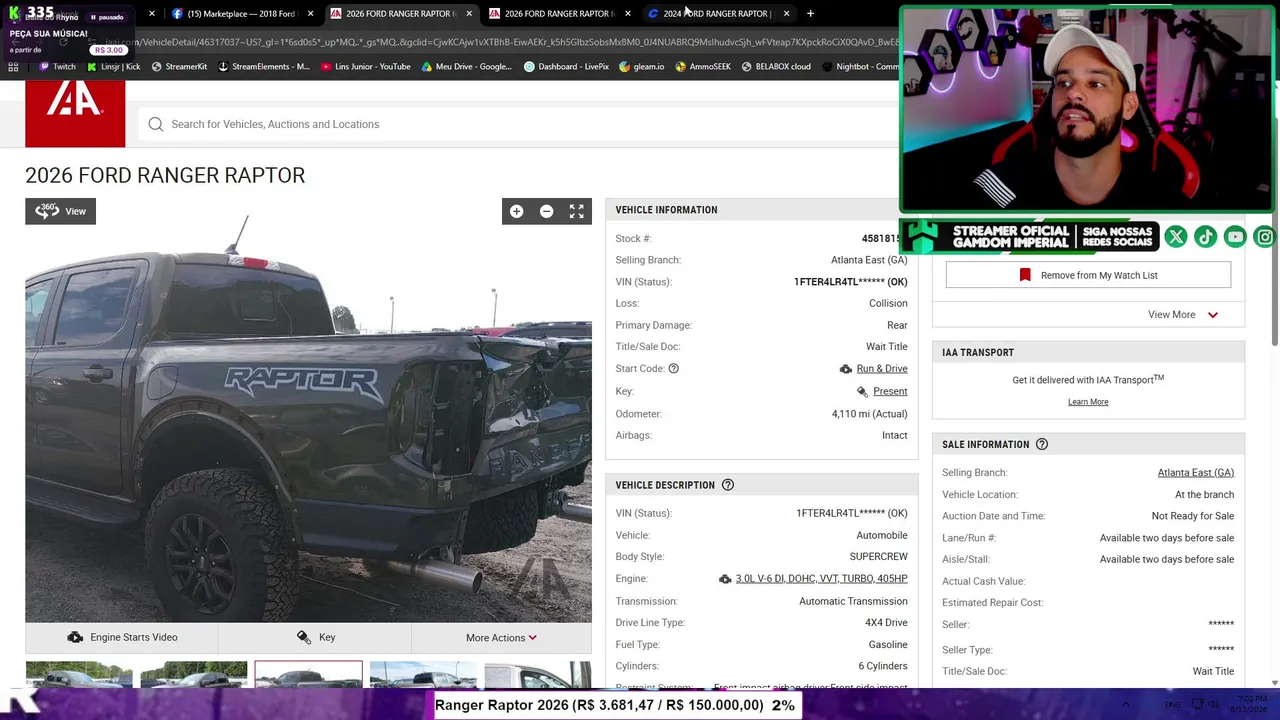Play the Engine Starts Video
Screen dimensions: 1280x720
pos(122,638)
